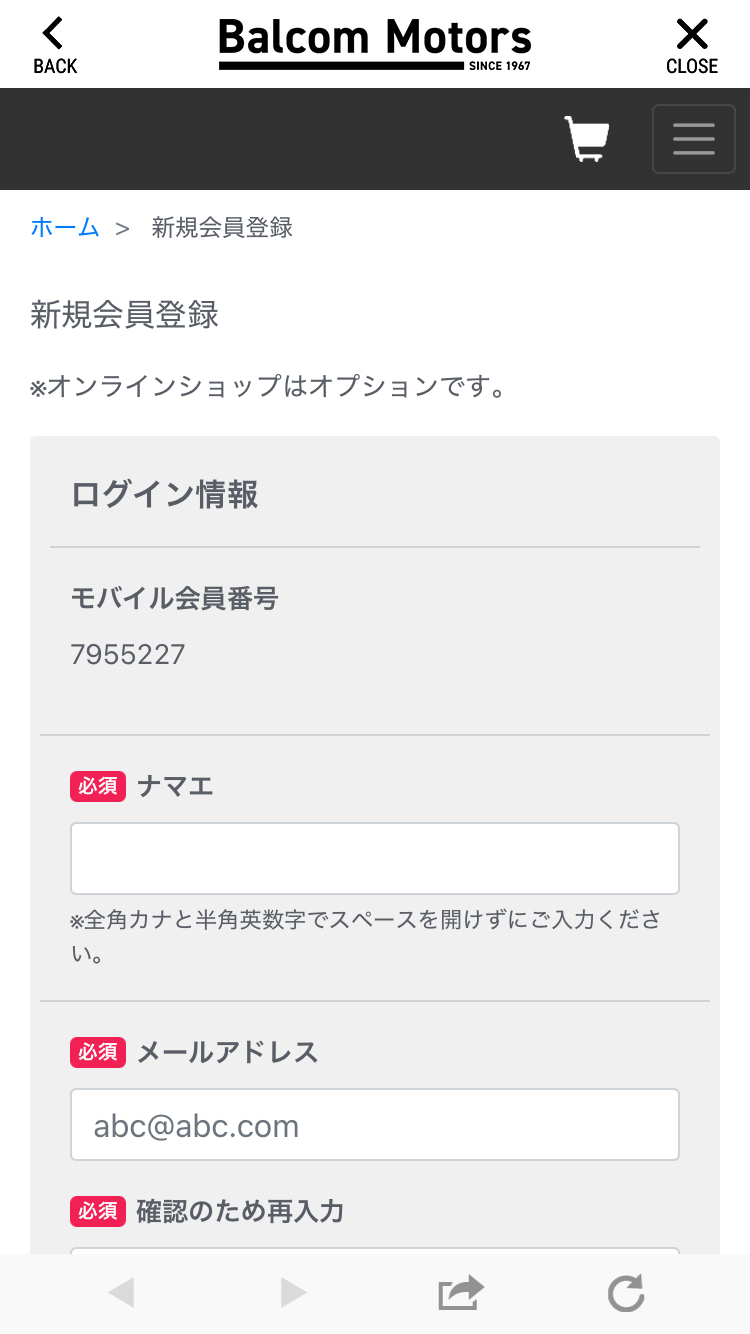
Task: Click the Balcom Motors logo
Action: click(375, 44)
